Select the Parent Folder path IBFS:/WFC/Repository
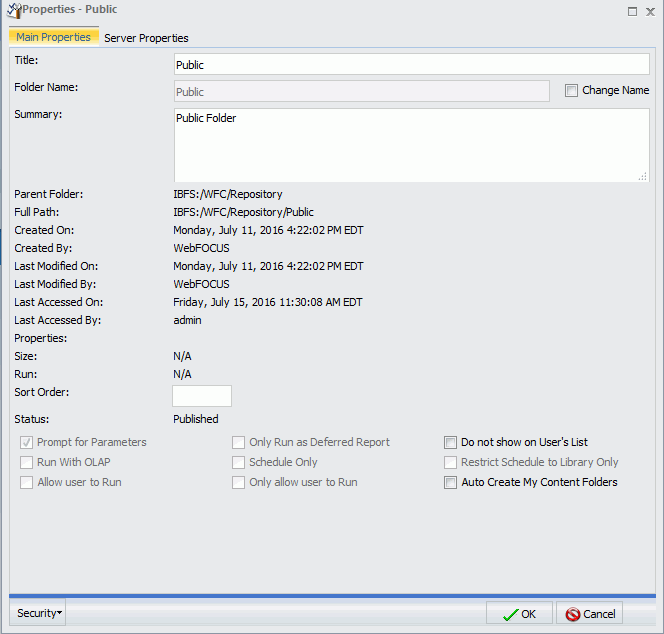The image size is (664, 634). (228, 194)
